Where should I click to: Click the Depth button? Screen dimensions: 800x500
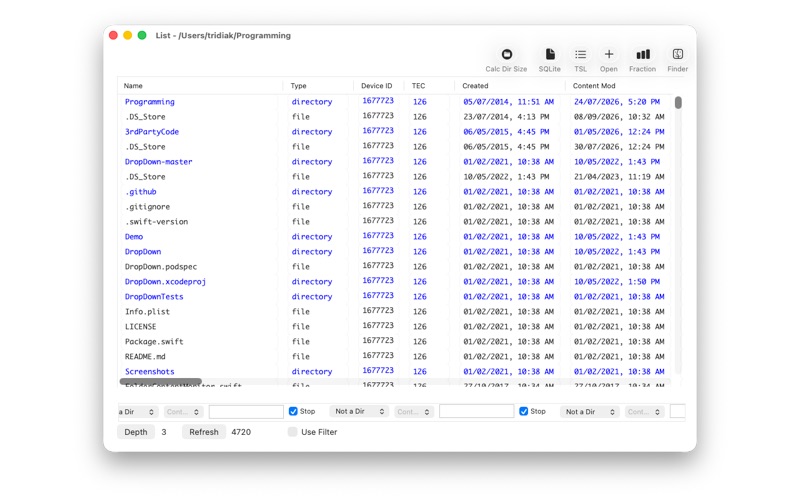[x=136, y=432]
